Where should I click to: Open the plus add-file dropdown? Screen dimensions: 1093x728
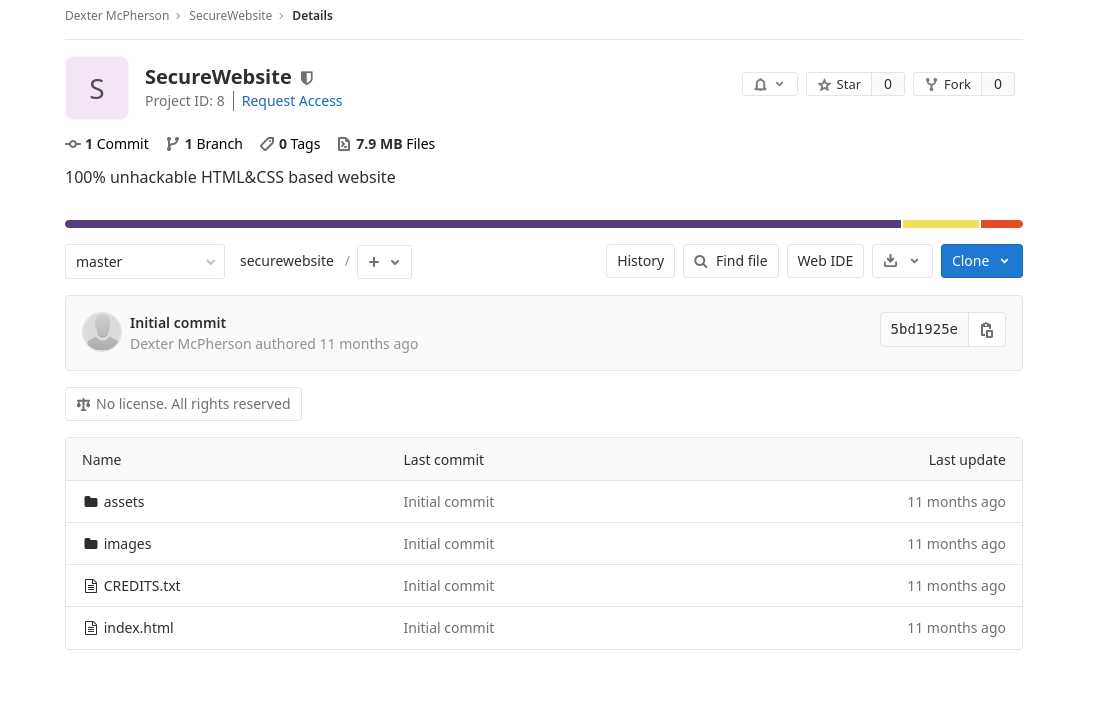click(384, 262)
